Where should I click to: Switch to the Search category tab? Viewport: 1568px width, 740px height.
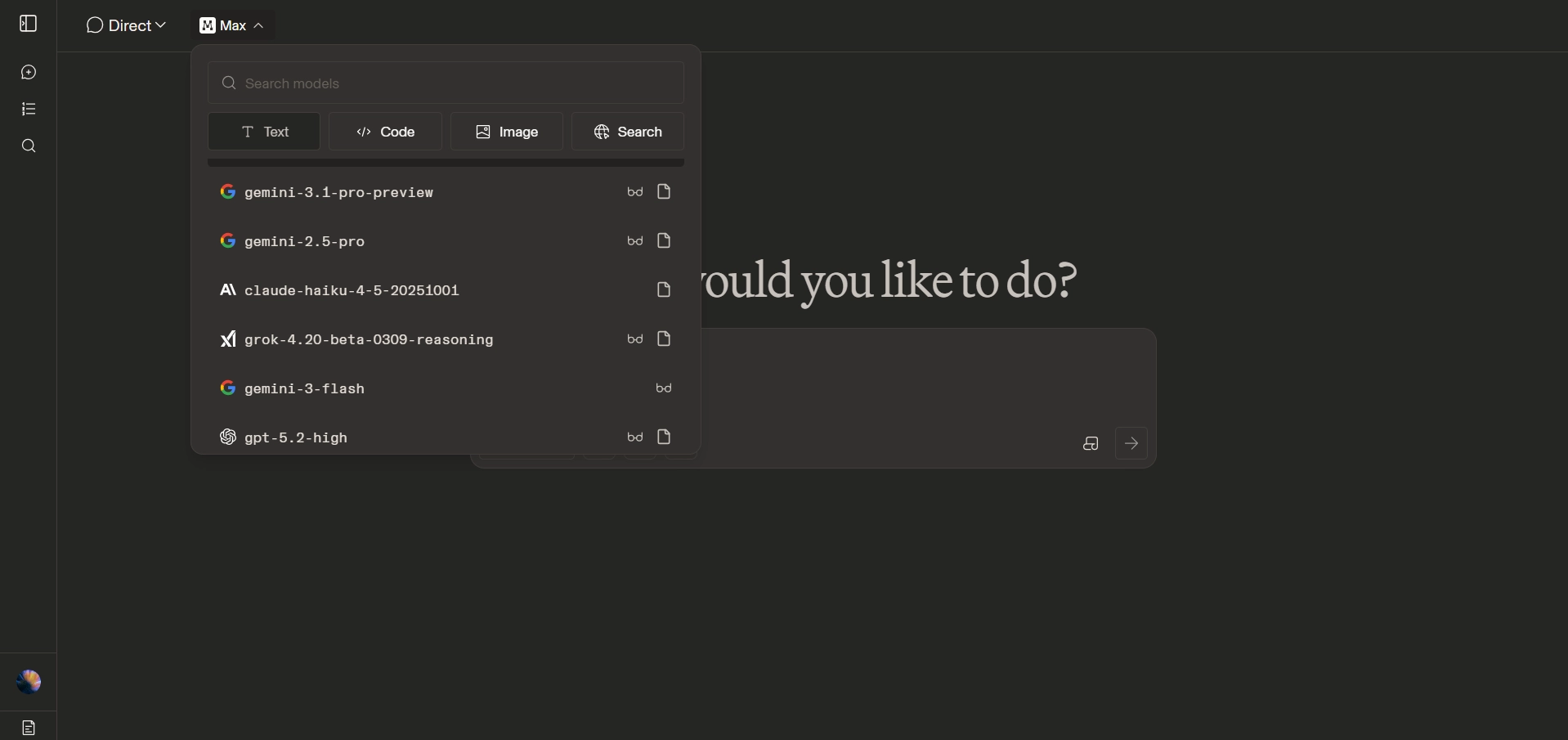628,132
